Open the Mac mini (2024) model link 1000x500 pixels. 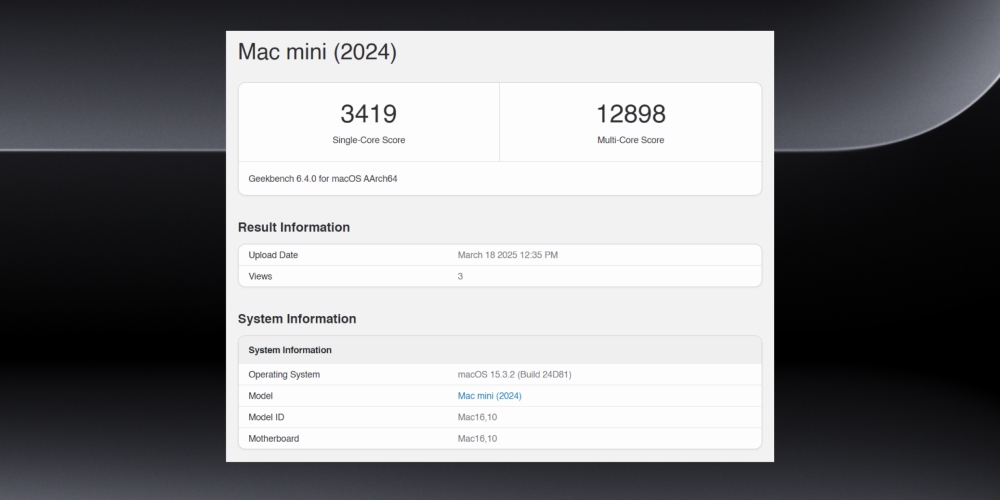(x=489, y=396)
